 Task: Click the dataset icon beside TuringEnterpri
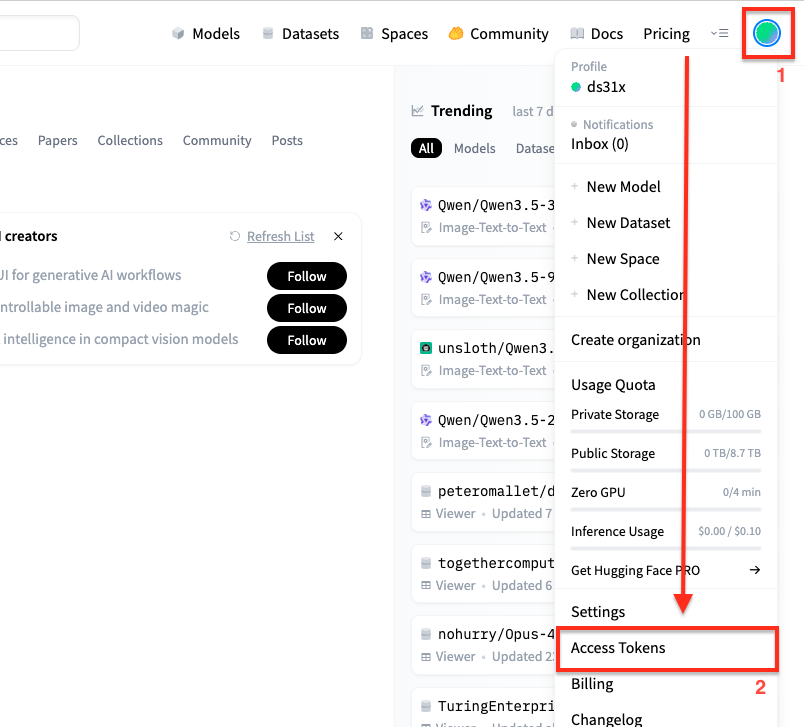tap(426, 706)
